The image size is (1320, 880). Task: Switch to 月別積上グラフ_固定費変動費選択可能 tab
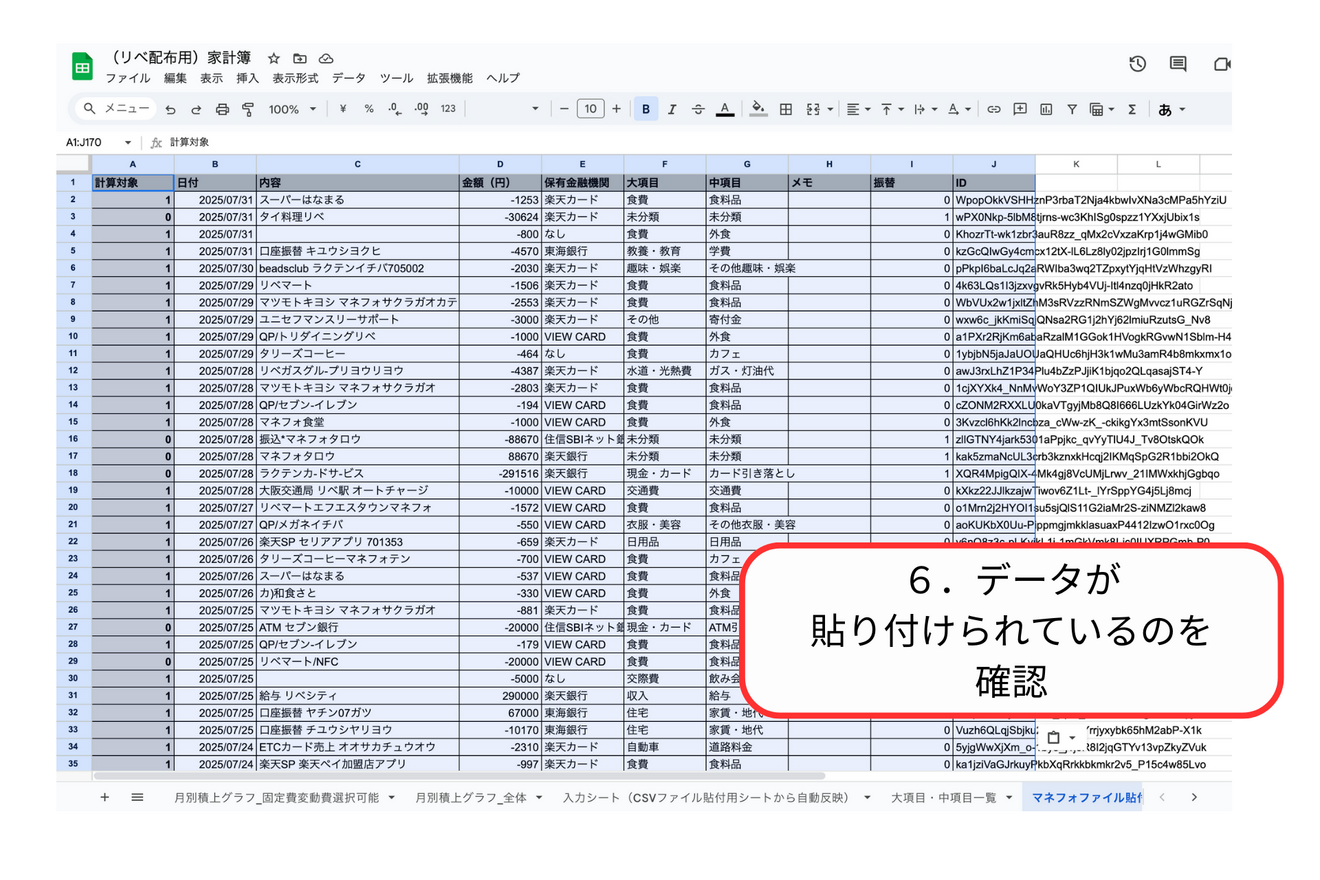[277, 797]
